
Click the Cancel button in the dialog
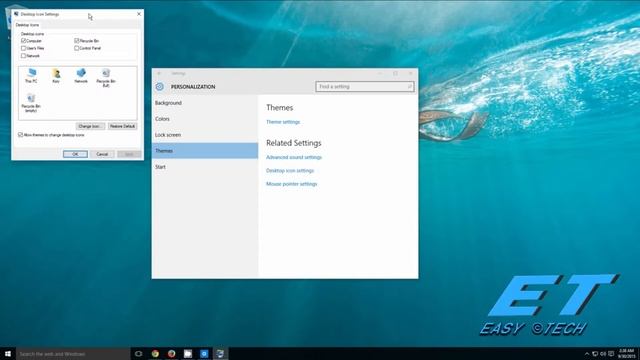point(102,154)
